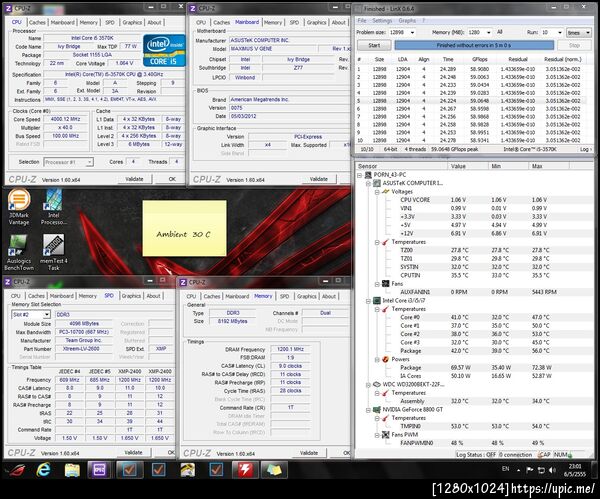The width and height of the screenshot is (600, 499).
Task: Open the Settings menu in LinX
Action: pyautogui.click(x=382, y=21)
